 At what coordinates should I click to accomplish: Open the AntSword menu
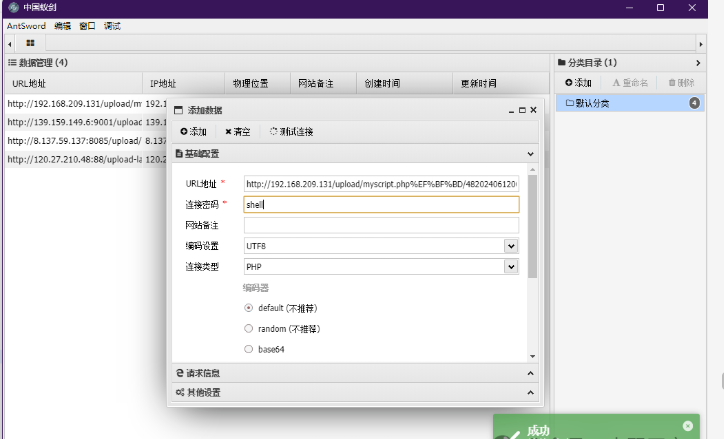coord(26,26)
